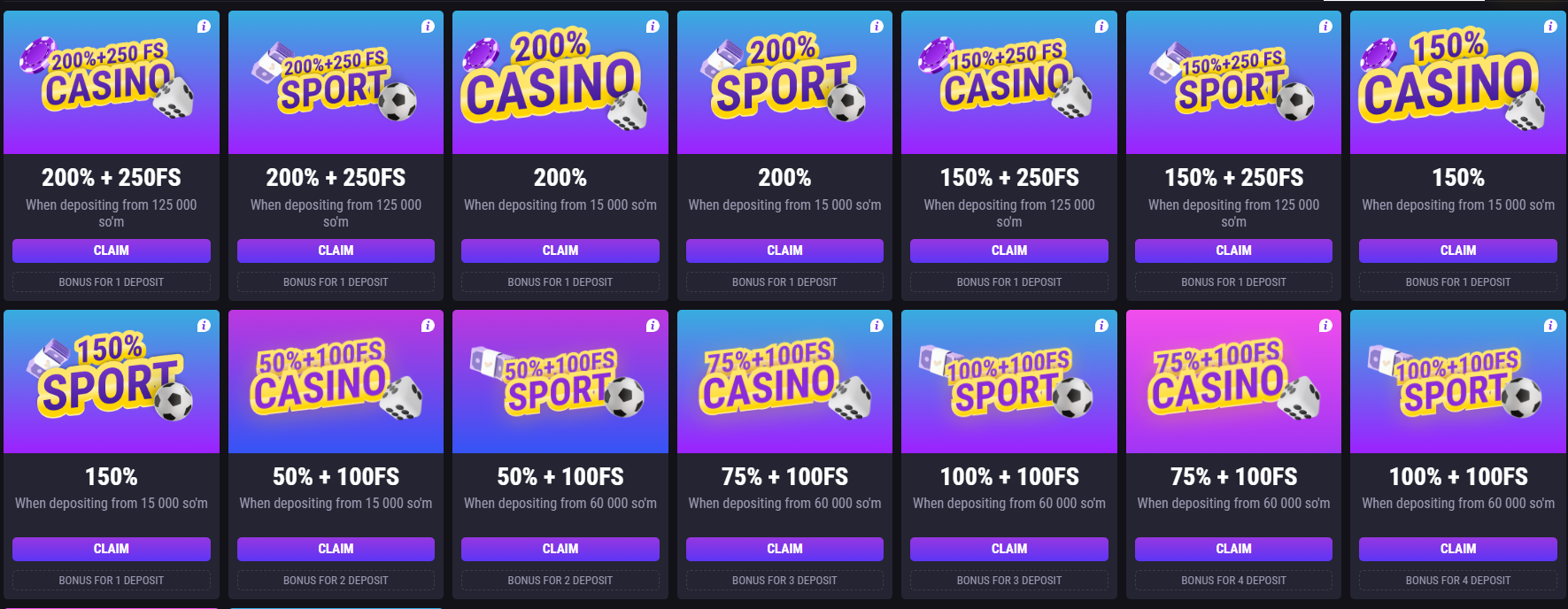Click the info icon on the 150% SPORT card
This screenshot has height=609, width=1568.
click(x=205, y=325)
